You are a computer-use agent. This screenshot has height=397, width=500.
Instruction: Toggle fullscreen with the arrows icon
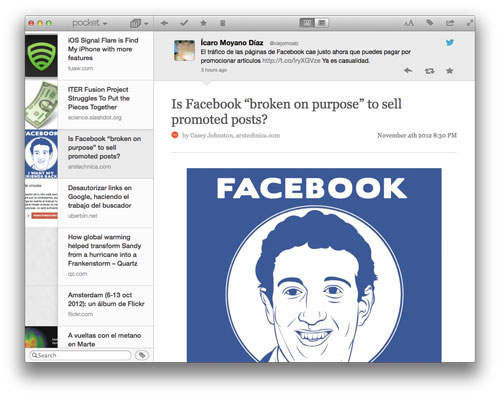pos(470,23)
